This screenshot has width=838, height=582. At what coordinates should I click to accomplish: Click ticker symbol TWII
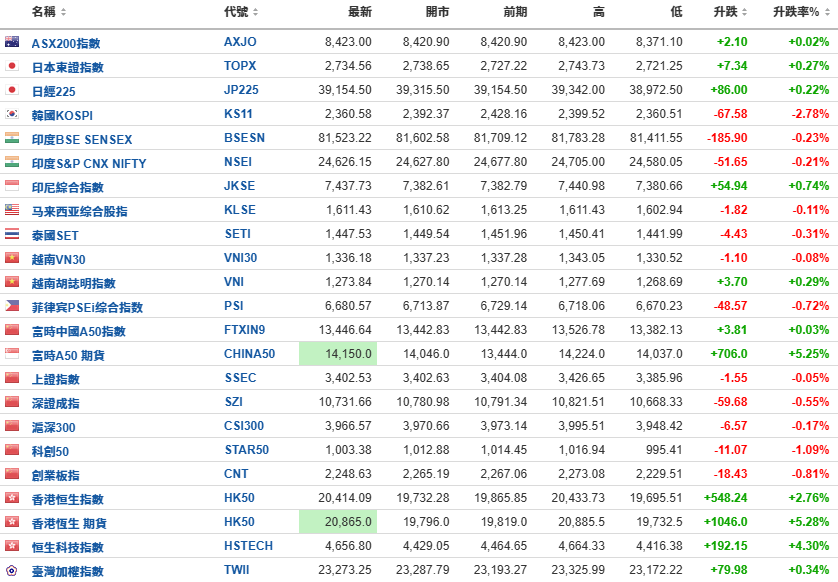[x=237, y=570]
